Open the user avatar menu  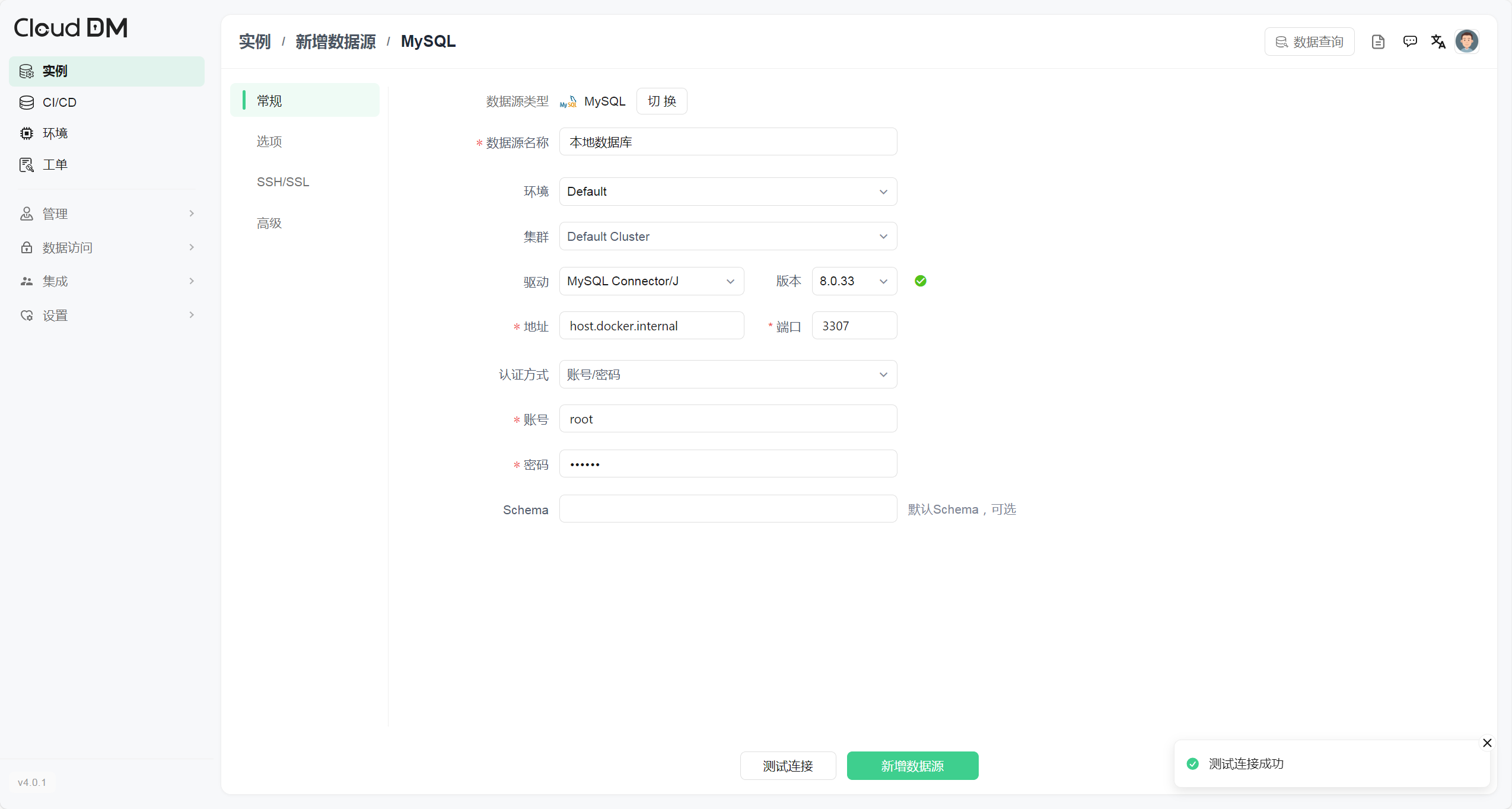pos(1467,42)
